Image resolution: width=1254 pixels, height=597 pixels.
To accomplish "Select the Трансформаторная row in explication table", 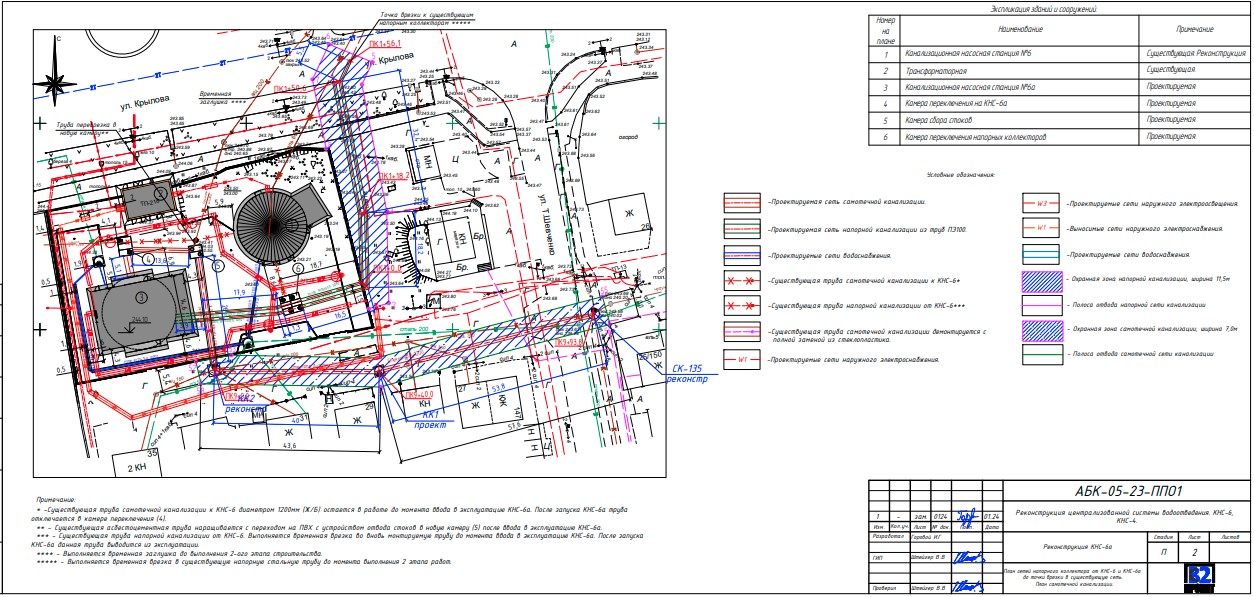I will coord(1059,71).
